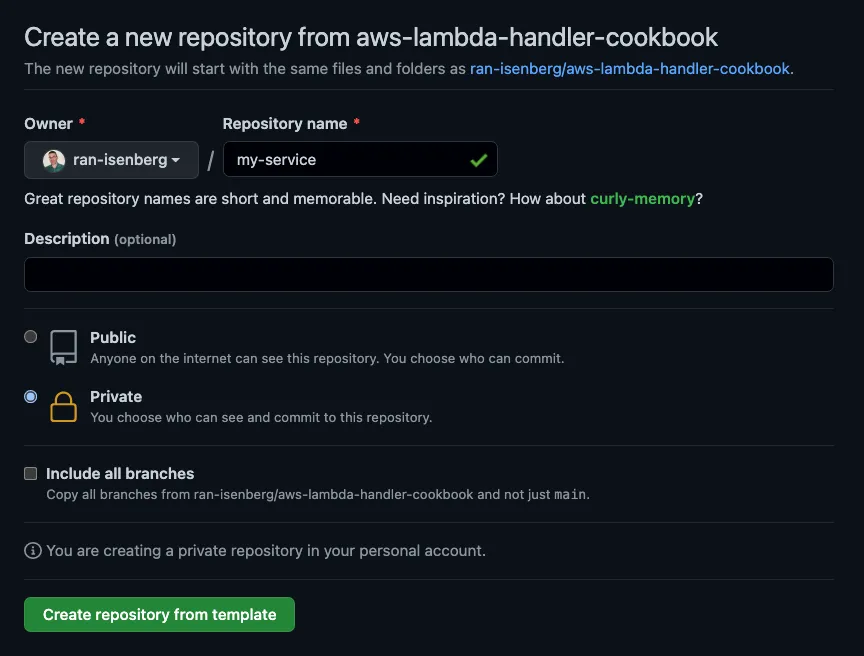Image resolution: width=864 pixels, height=656 pixels.
Task: Click the caret arrow next to ran-isenberg
Action: click(x=176, y=160)
